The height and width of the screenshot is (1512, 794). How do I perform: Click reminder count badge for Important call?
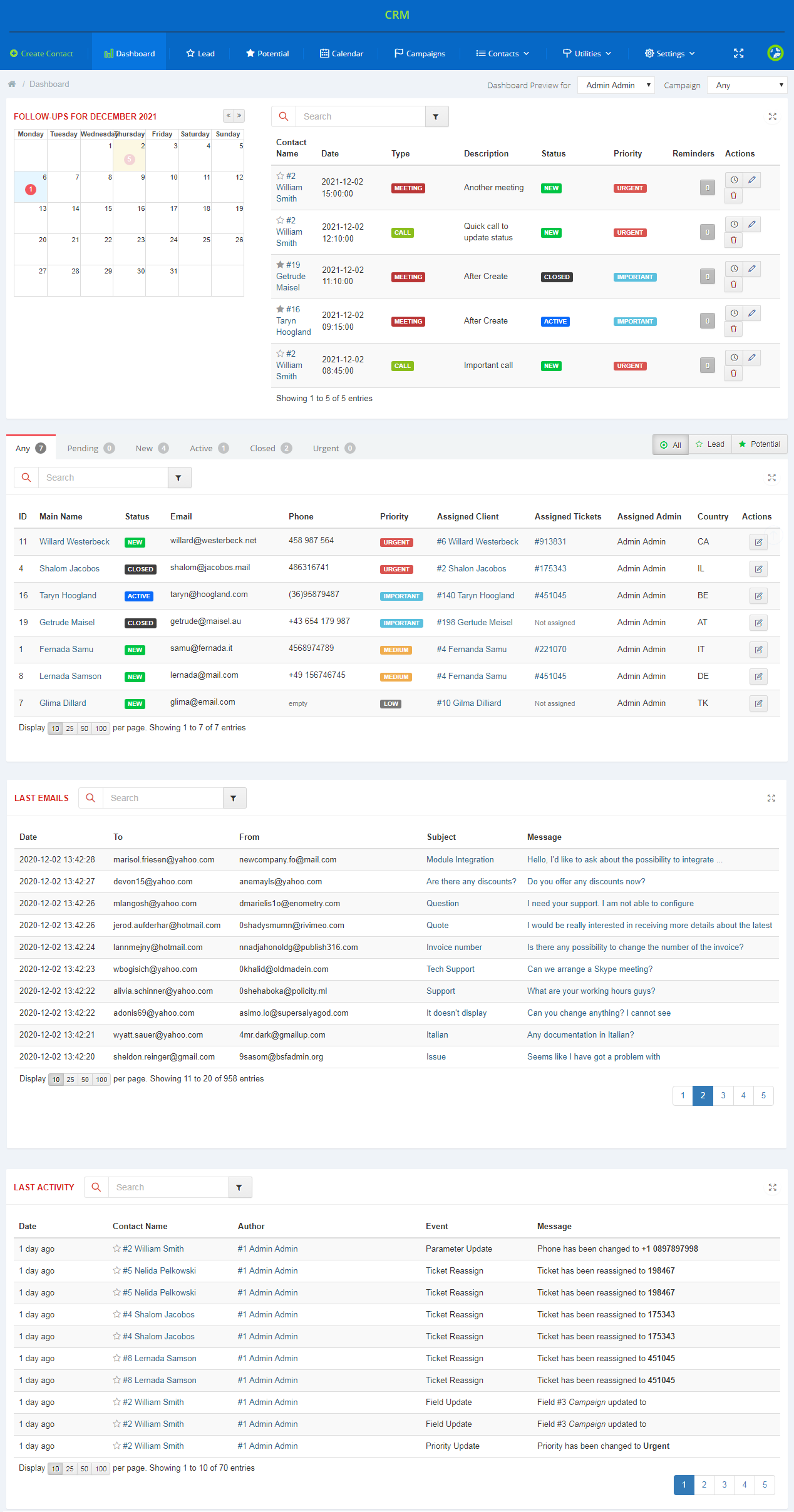click(708, 365)
